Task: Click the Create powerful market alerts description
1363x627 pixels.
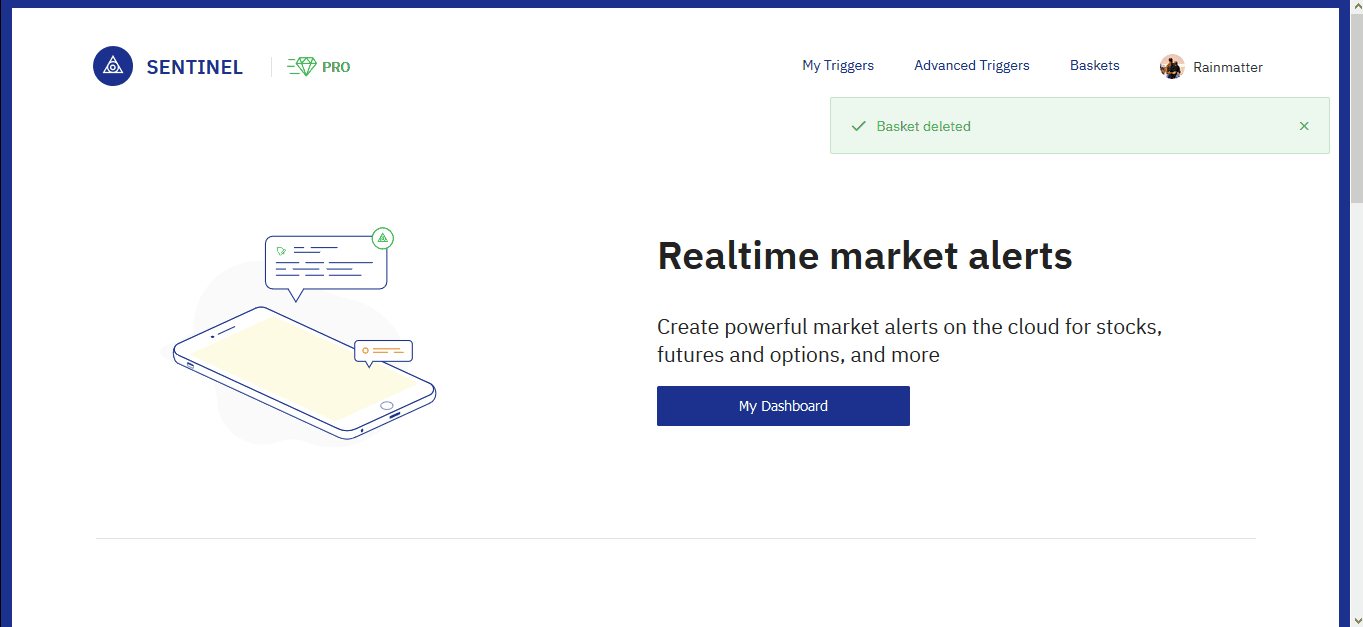Action: pyautogui.click(x=909, y=341)
